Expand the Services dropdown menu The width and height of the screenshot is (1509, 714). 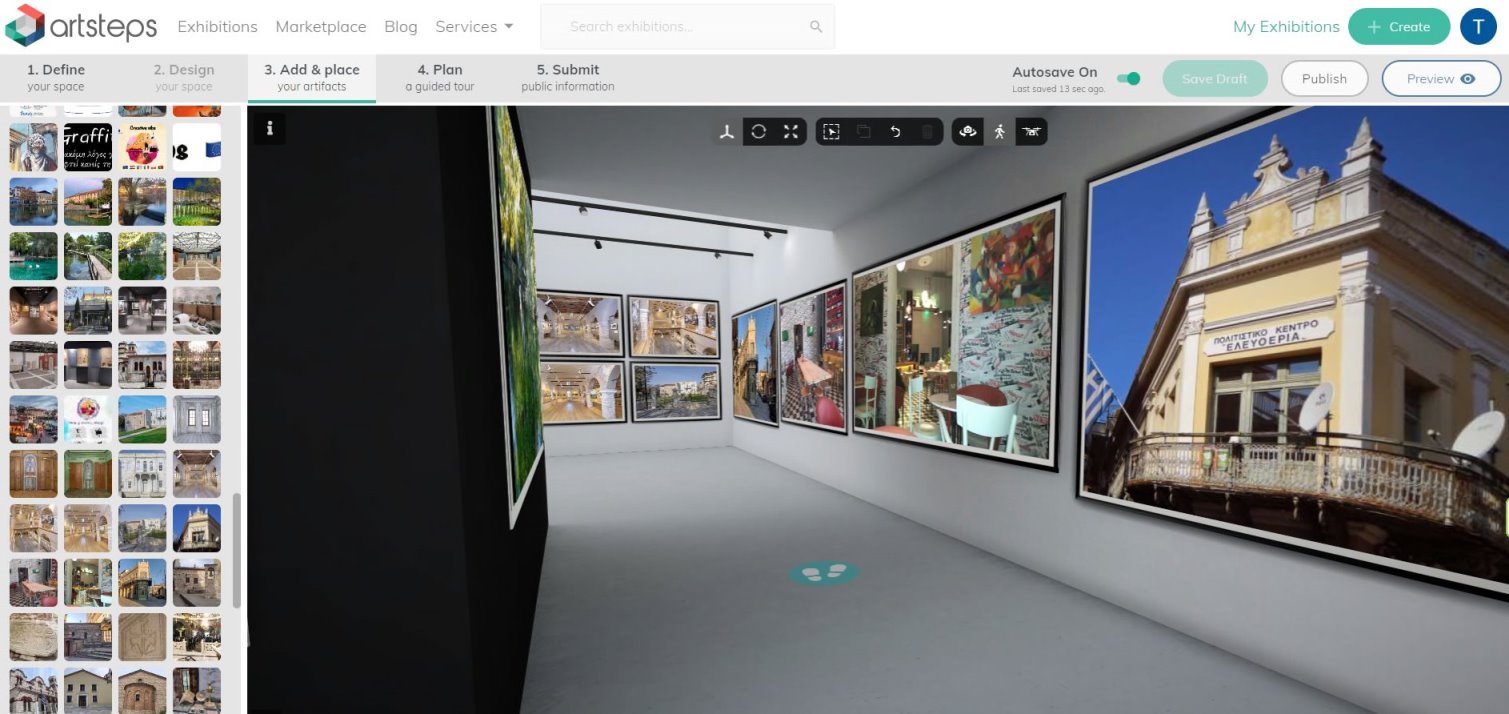click(474, 27)
